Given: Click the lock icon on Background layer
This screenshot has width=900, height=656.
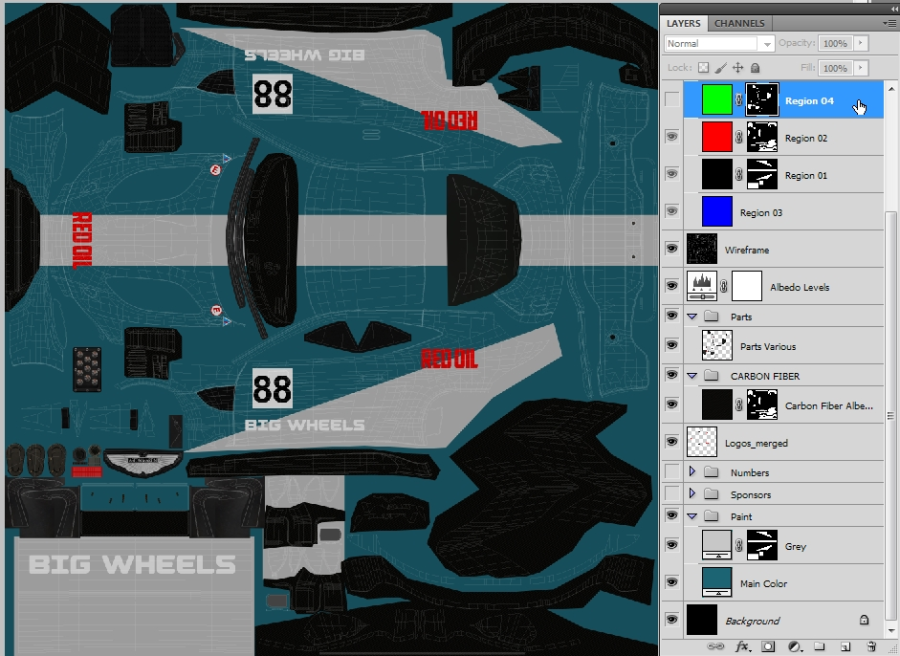Looking at the screenshot, I should (x=864, y=620).
